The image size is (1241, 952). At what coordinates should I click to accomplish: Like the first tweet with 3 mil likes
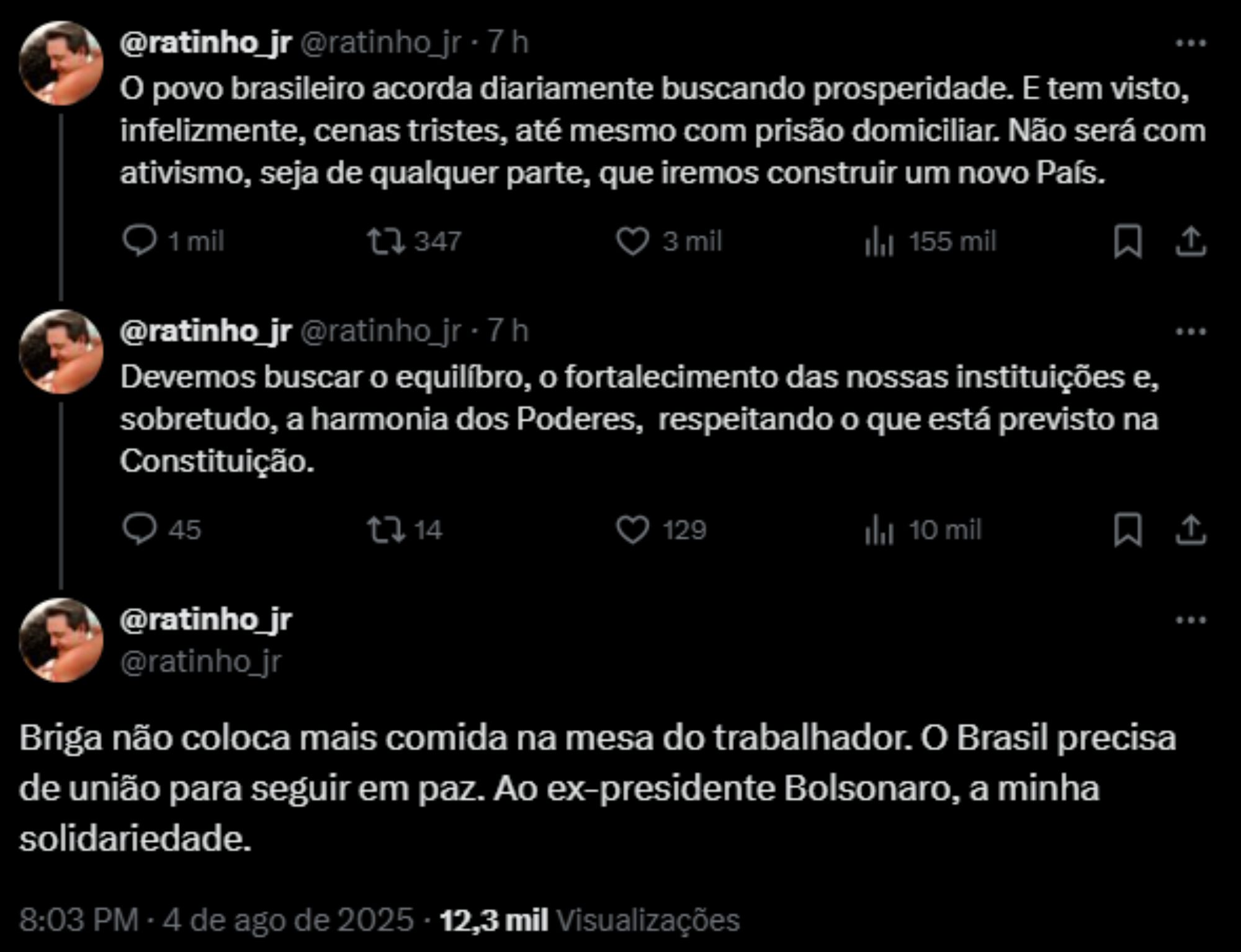pos(632,241)
